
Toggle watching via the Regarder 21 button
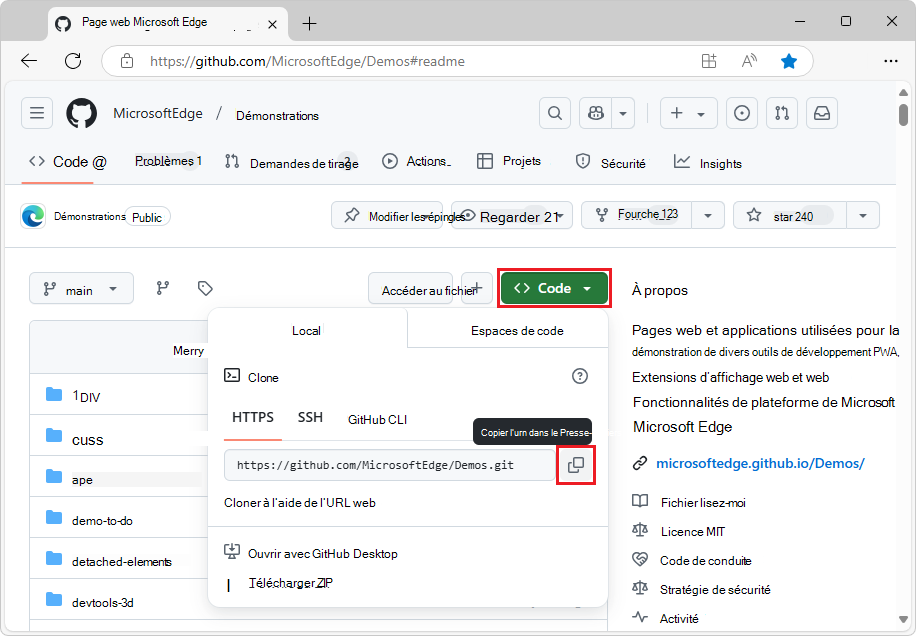click(x=511, y=215)
